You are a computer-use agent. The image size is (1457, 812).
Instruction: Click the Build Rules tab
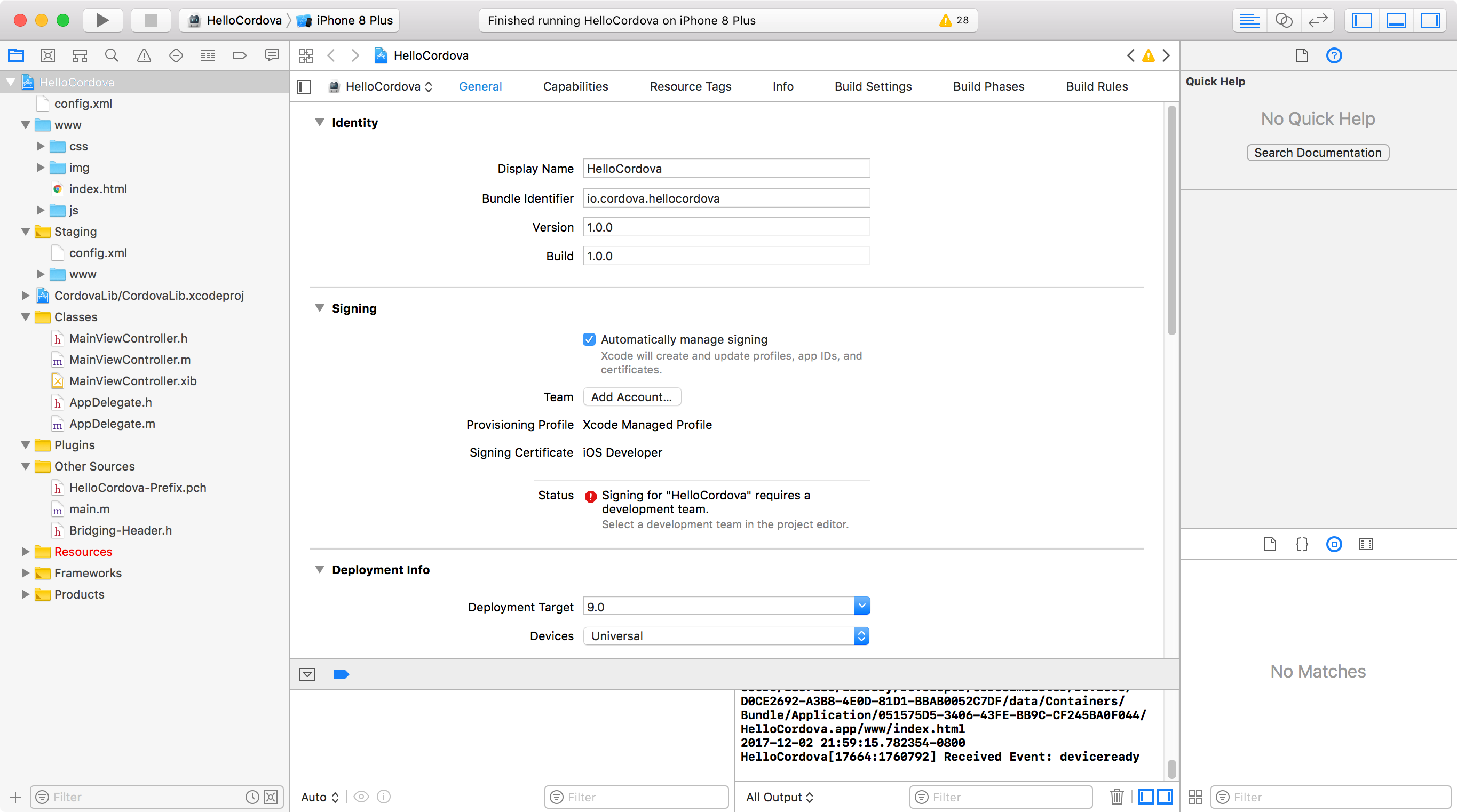click(1097, 86)
